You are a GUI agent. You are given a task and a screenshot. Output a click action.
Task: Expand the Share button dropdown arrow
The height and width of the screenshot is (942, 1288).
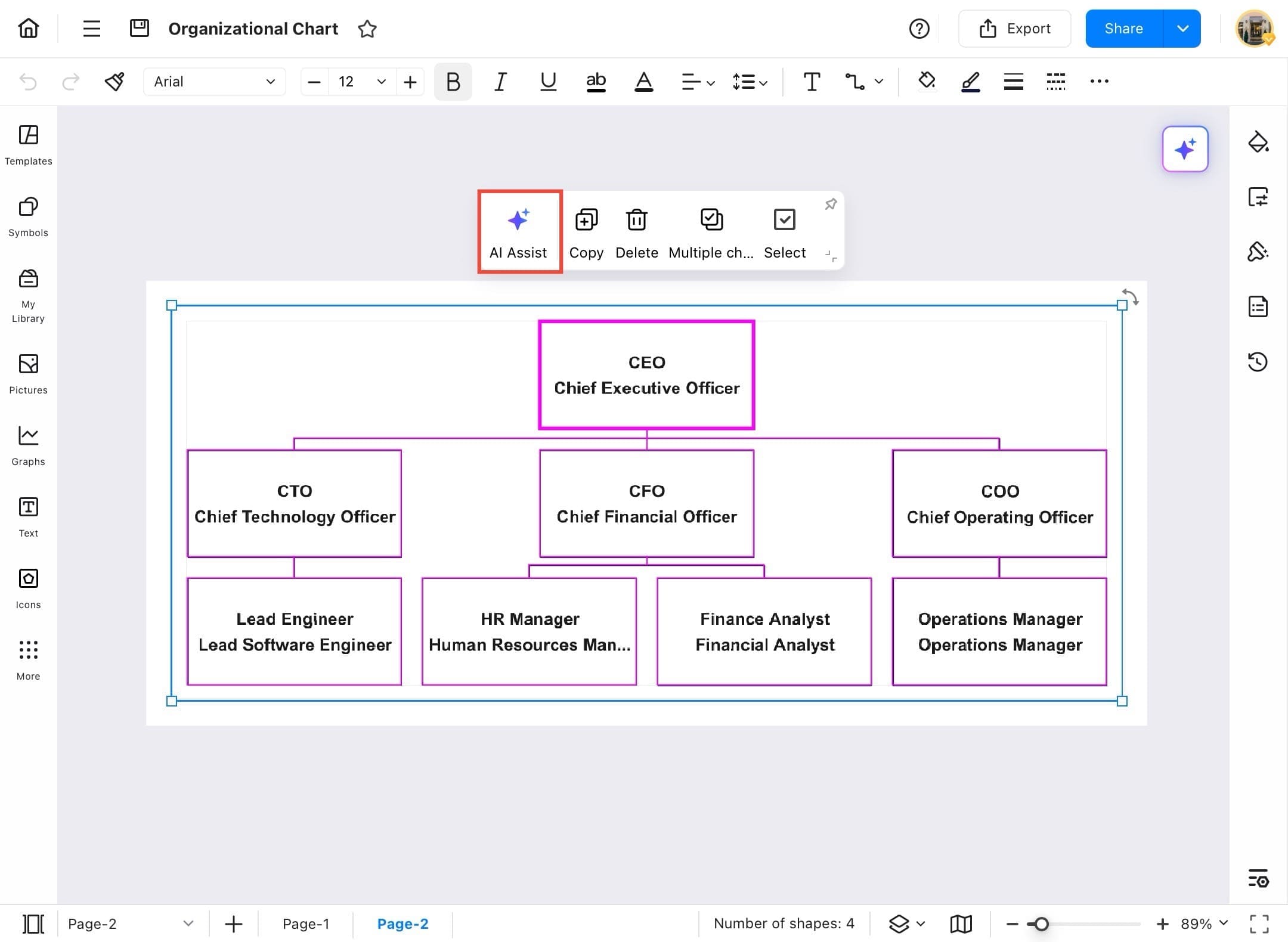coord(1182,29)
